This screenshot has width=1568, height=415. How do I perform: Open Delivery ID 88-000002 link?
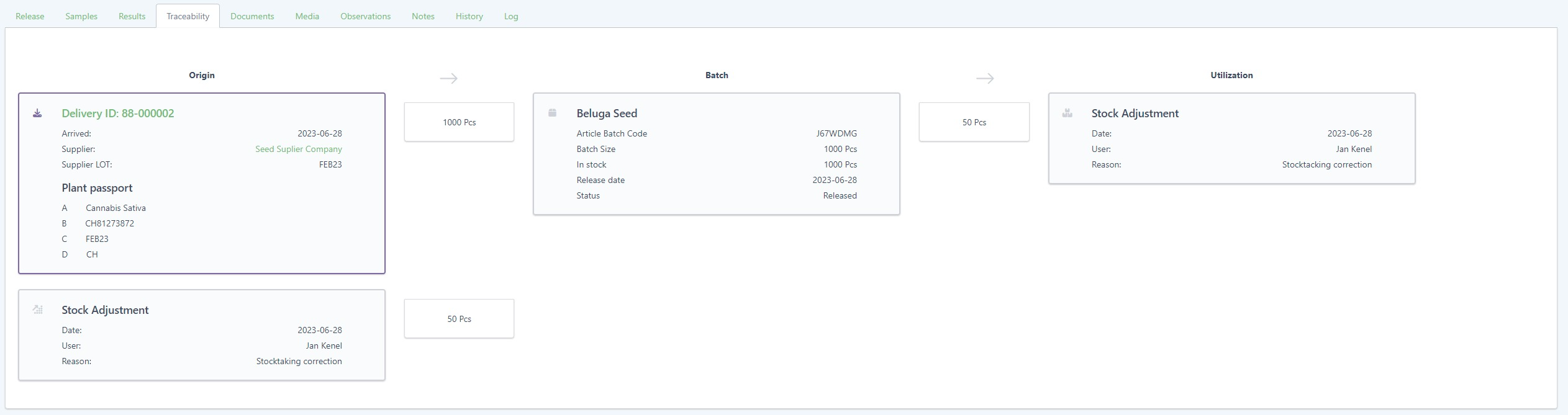click(117, 114)
